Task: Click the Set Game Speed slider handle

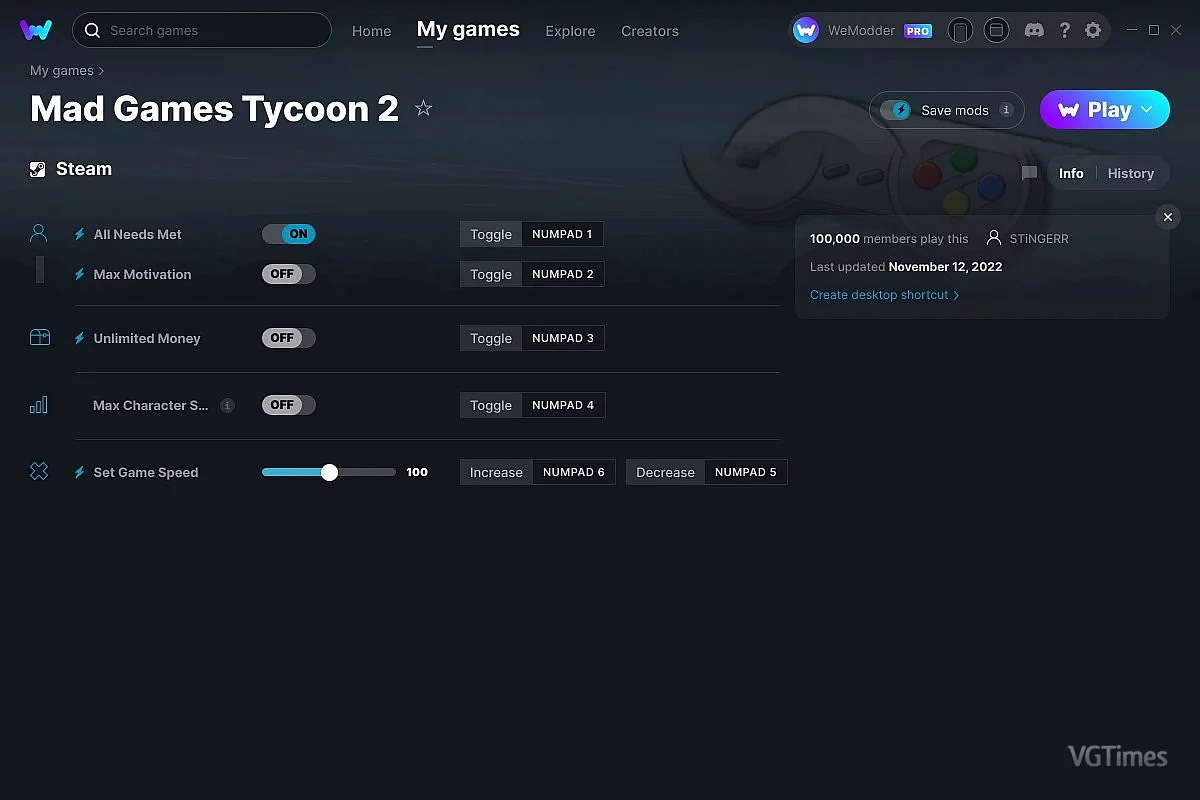Action: tap(330, 472)
